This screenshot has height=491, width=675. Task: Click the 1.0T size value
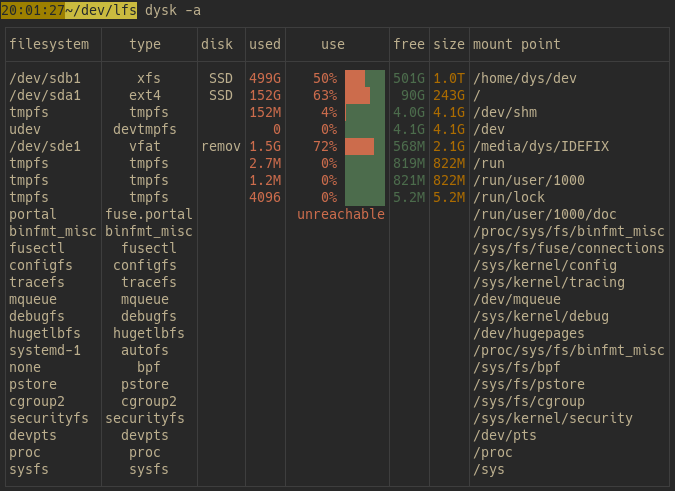449,78
